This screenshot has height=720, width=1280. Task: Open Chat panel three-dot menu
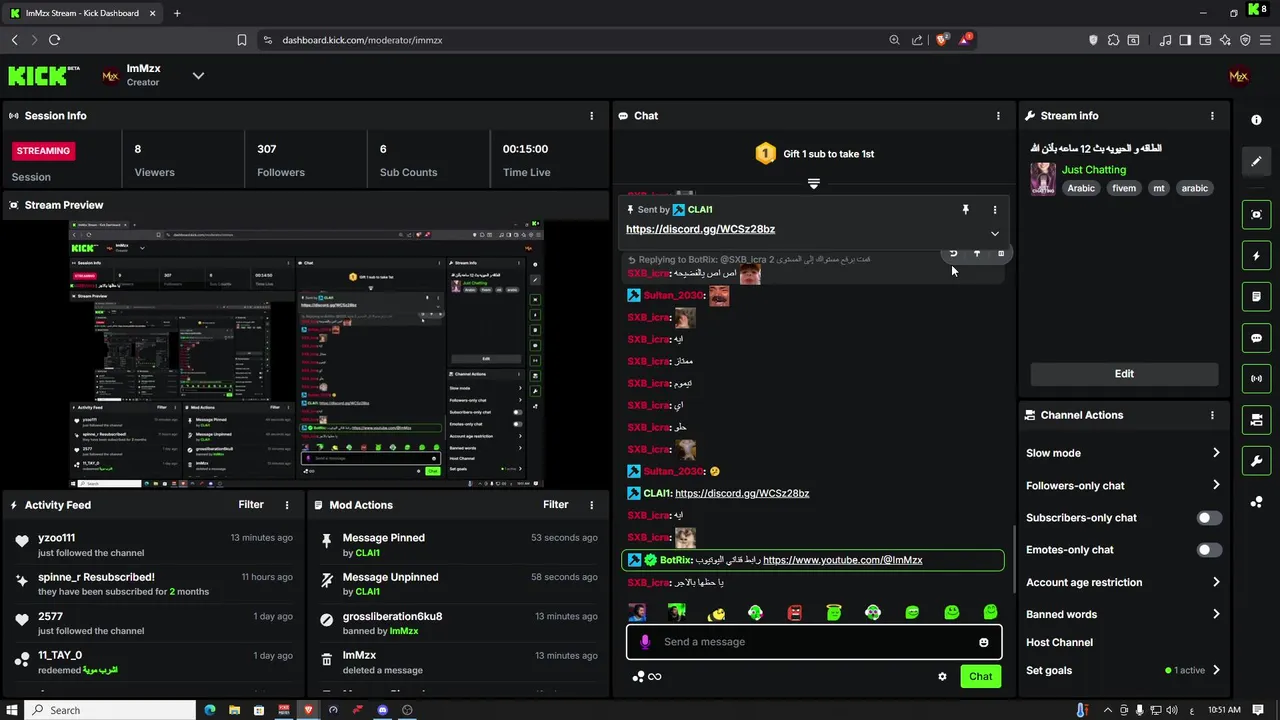pyautogui.click(x=997, y=116)
